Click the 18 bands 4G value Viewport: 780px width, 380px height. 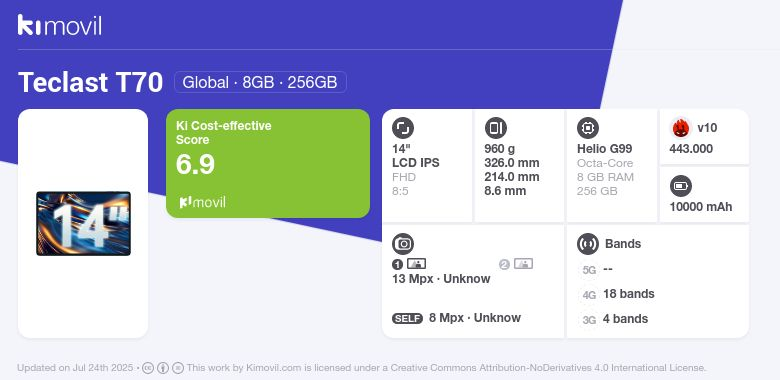[x=629, y=294]
